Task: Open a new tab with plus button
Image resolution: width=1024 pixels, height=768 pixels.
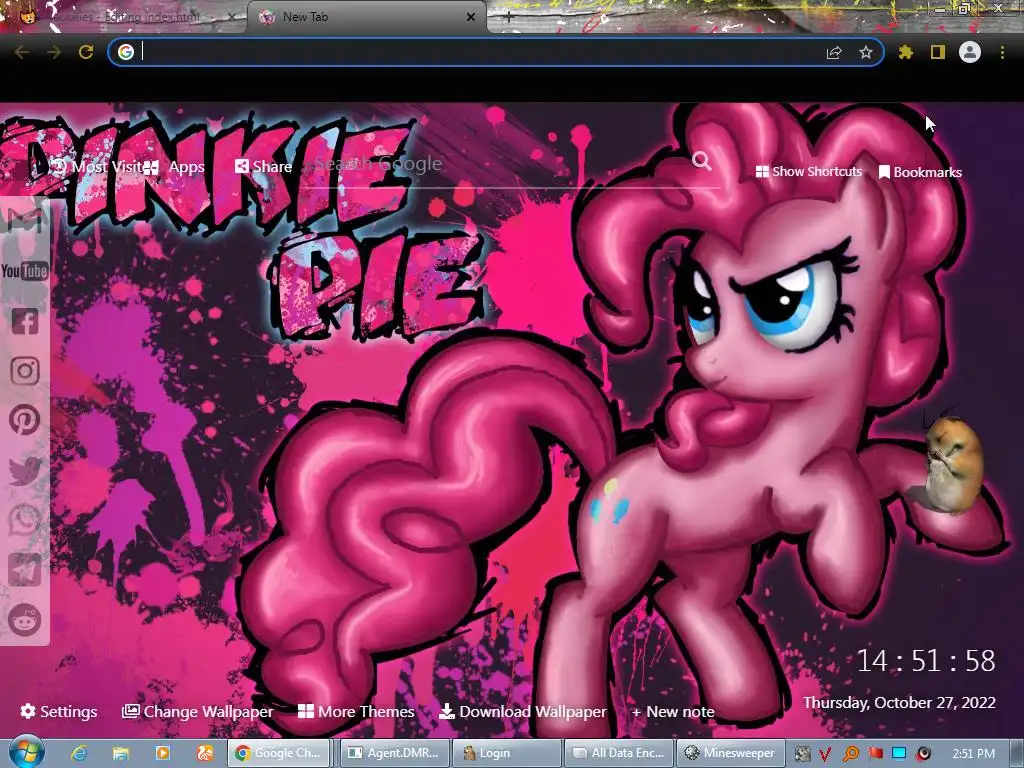Action: (509, 17)
